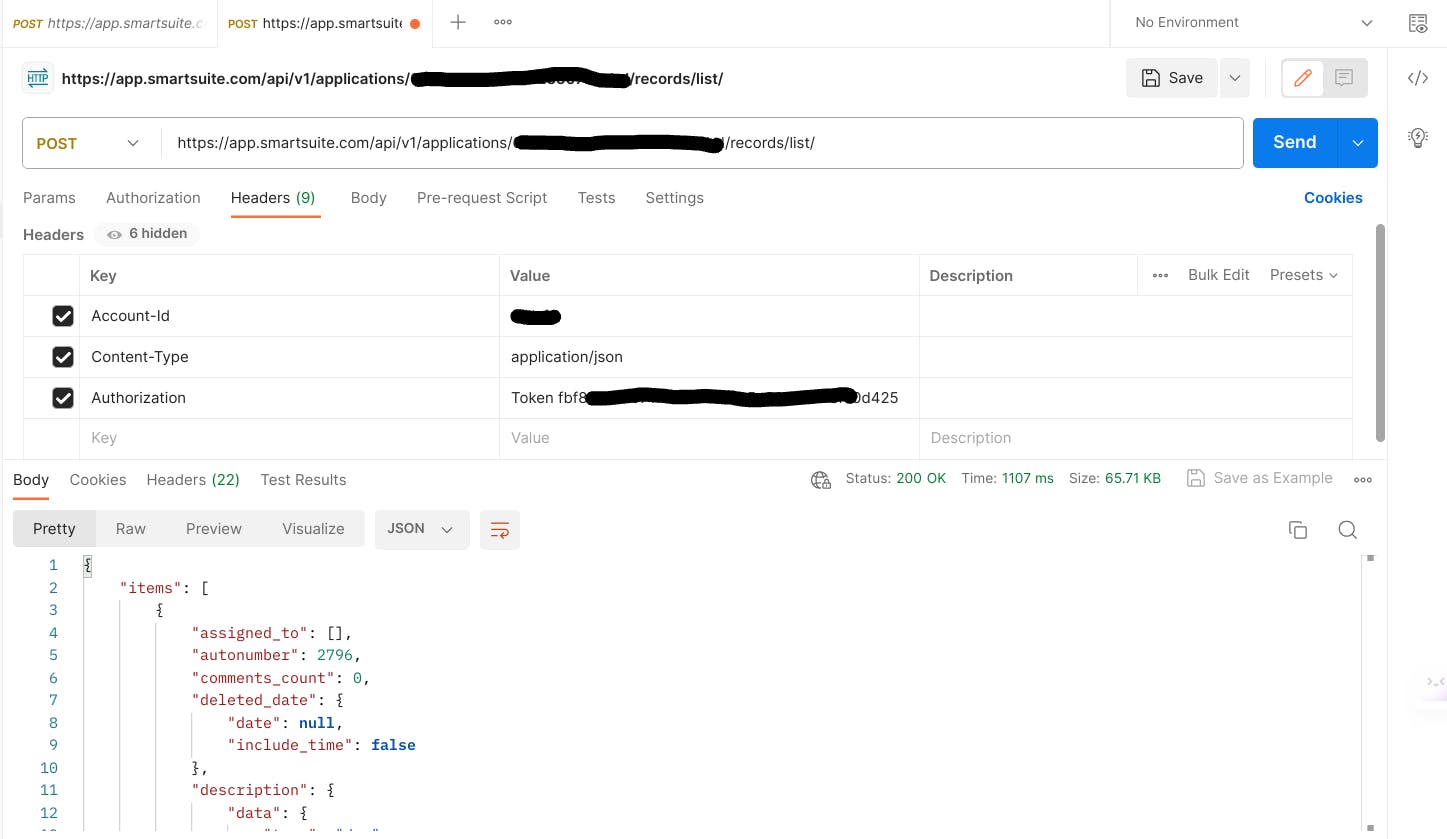Click the application/json value cell
The width and height of the screenshot is (1447, 839).
[x=709, y=357]
